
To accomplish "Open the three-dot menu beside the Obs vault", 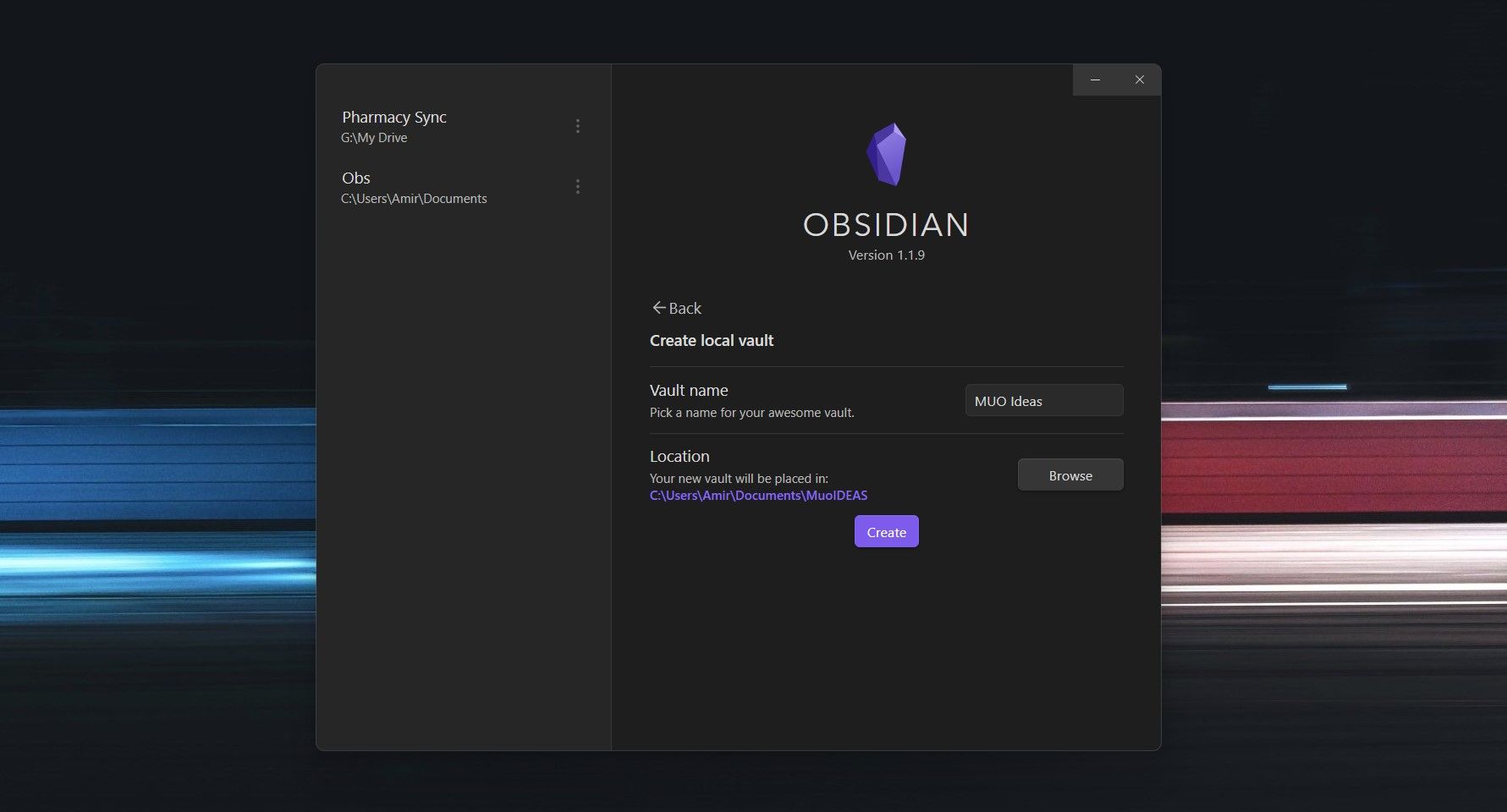I will click(x=578, y=186).
